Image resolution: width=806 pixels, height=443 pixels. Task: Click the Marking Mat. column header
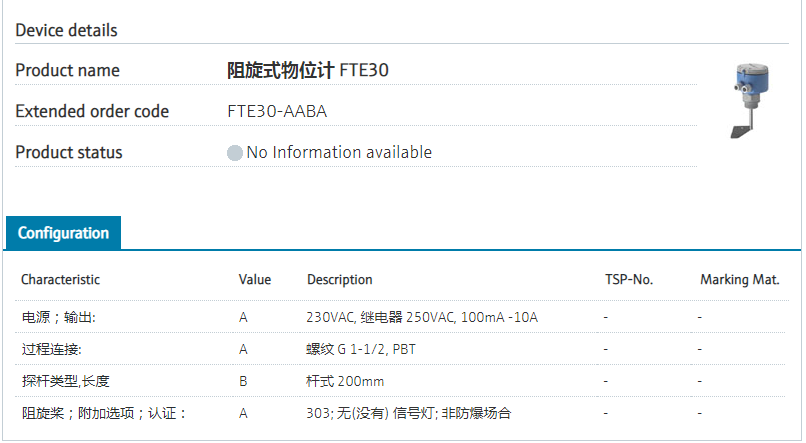pos(739,280)
